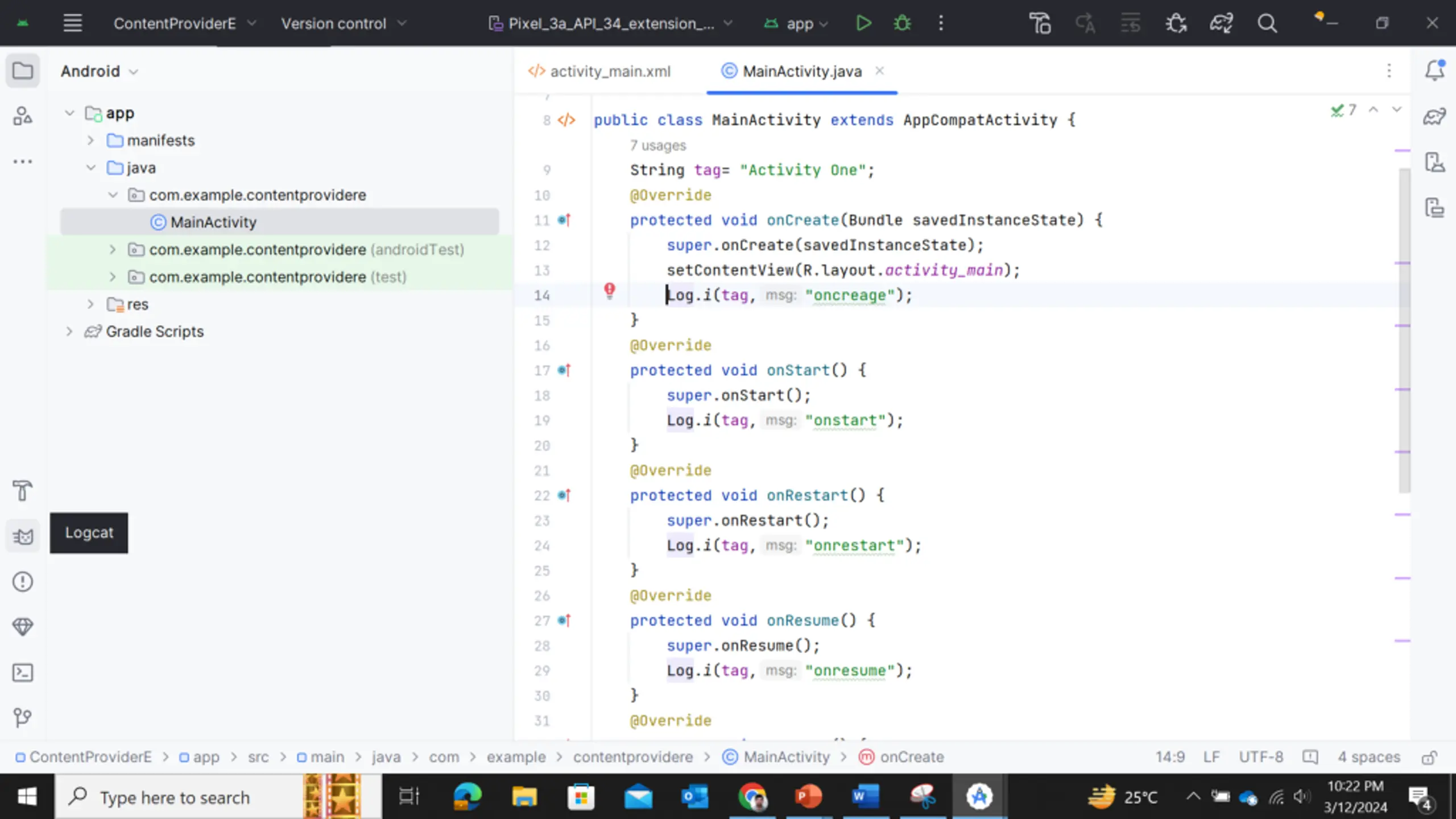Expand the androidTest package
Image resolution: width=1456 pixels, height=819 pixels.
click(x=113, y=250)
